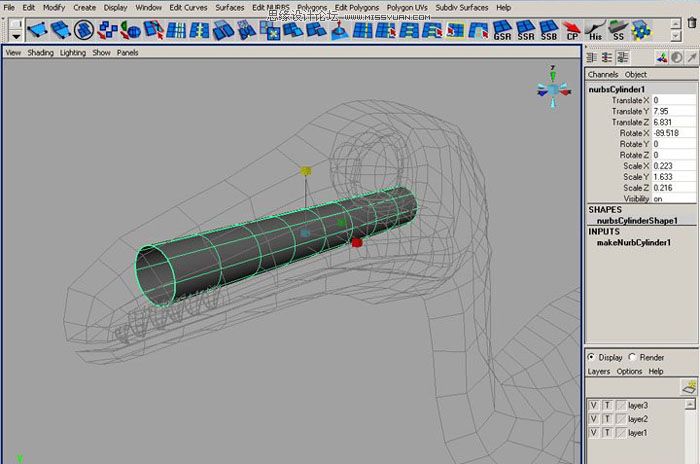
Task: Select the Render radio button
Action: click(x=631, y=357)
